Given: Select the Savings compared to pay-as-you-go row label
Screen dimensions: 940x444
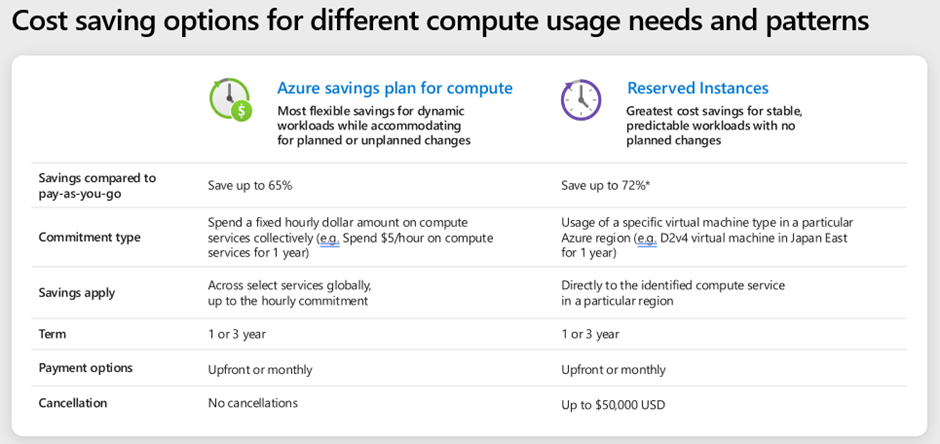Looking at the screenshot, I should click(97, 186).
